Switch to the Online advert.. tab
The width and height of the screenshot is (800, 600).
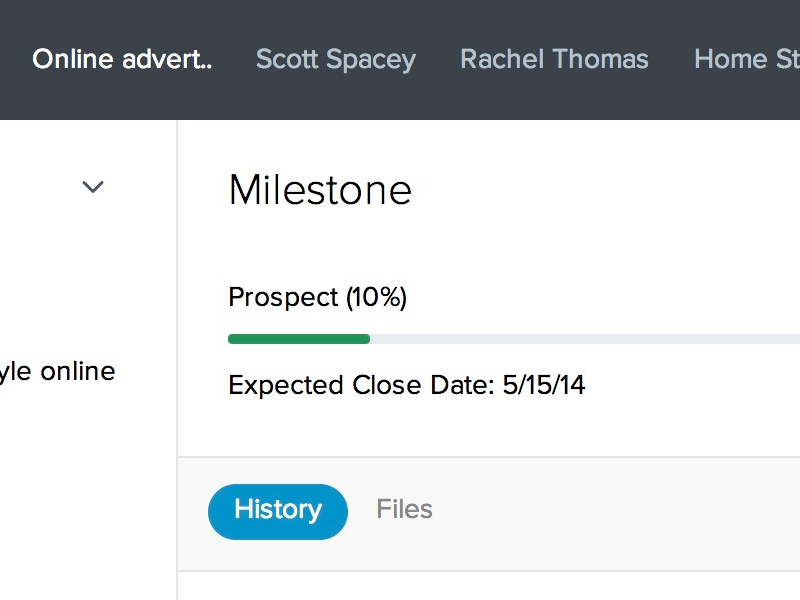pos(122,60)
